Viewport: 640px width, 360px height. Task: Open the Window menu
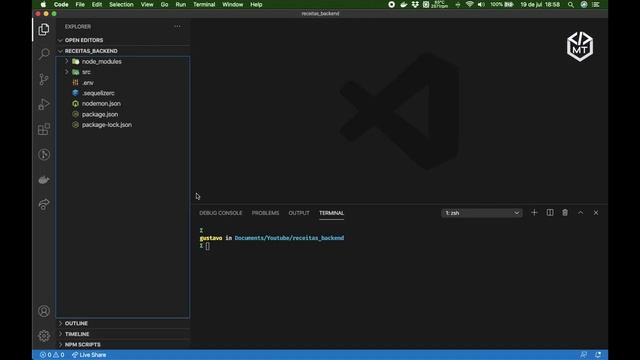coord(233,4)
